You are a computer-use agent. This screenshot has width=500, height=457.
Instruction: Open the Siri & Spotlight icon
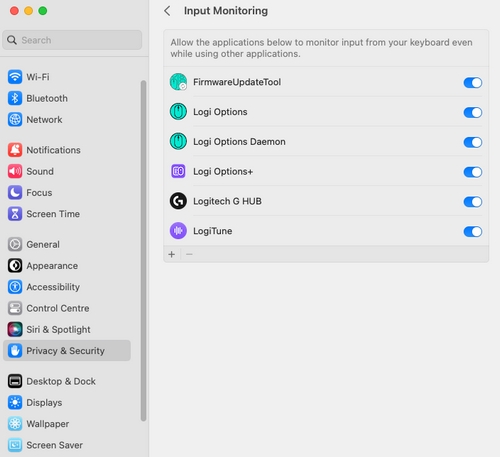[x=15, y=329]
